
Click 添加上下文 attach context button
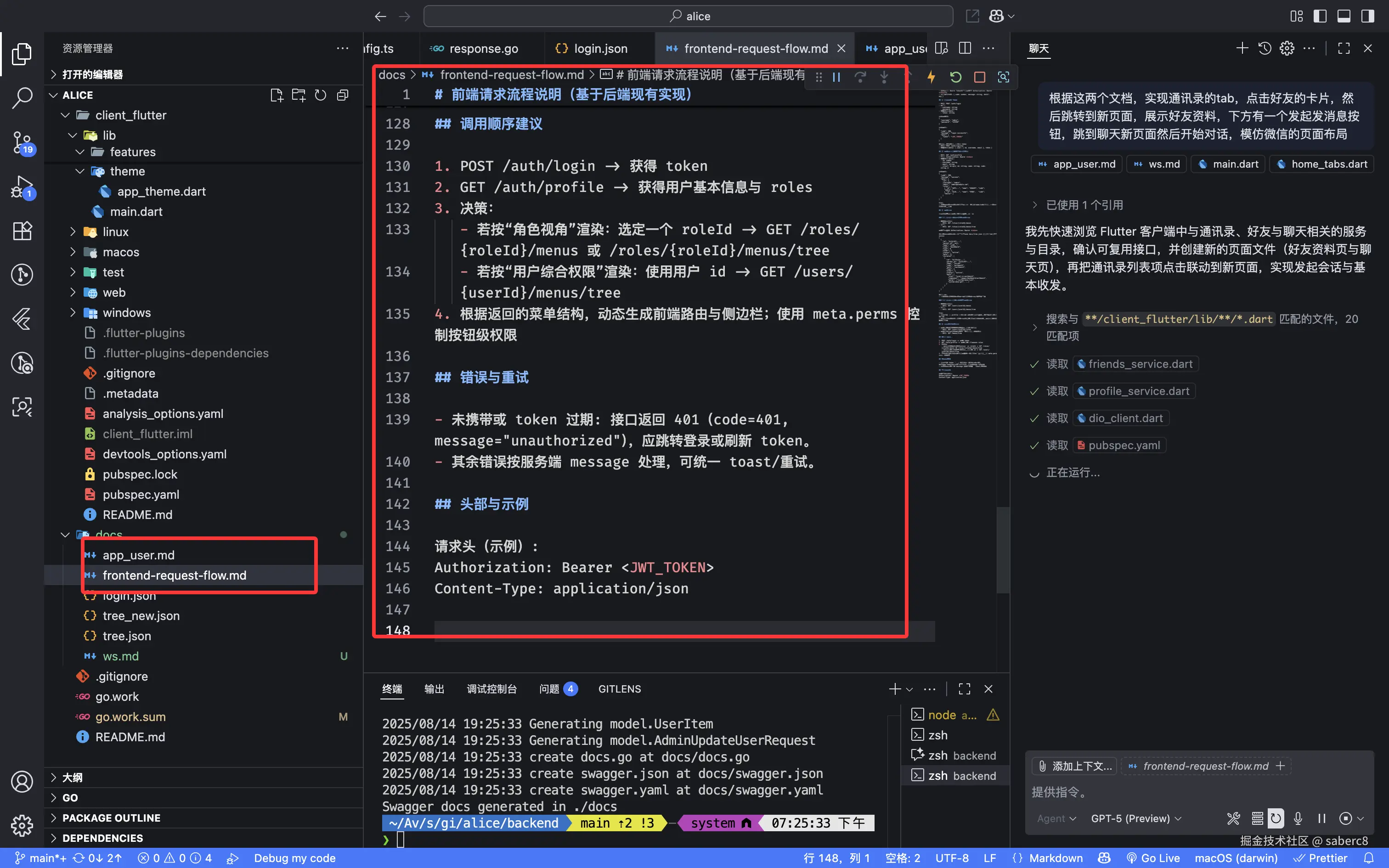pyautogui.click(x=1075, y=766)
